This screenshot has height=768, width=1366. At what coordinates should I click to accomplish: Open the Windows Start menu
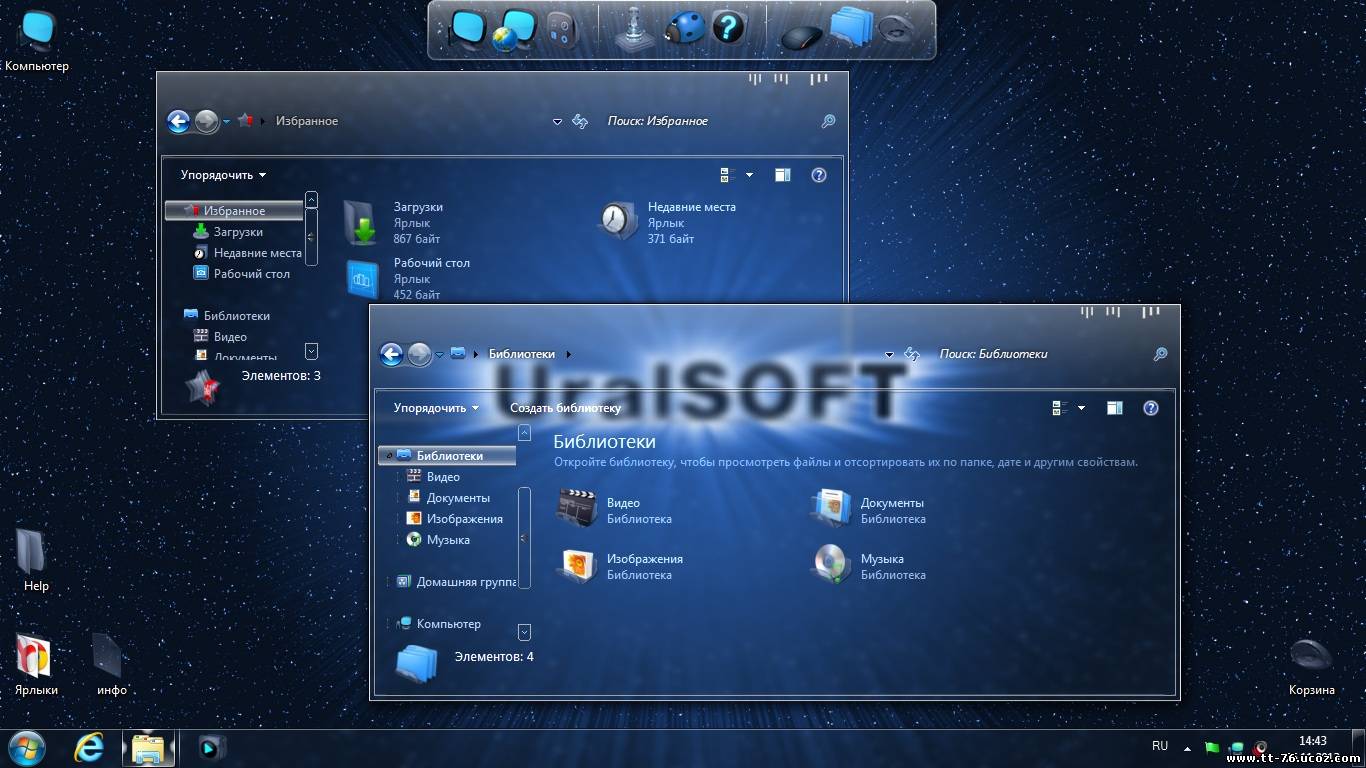[26, 747]
